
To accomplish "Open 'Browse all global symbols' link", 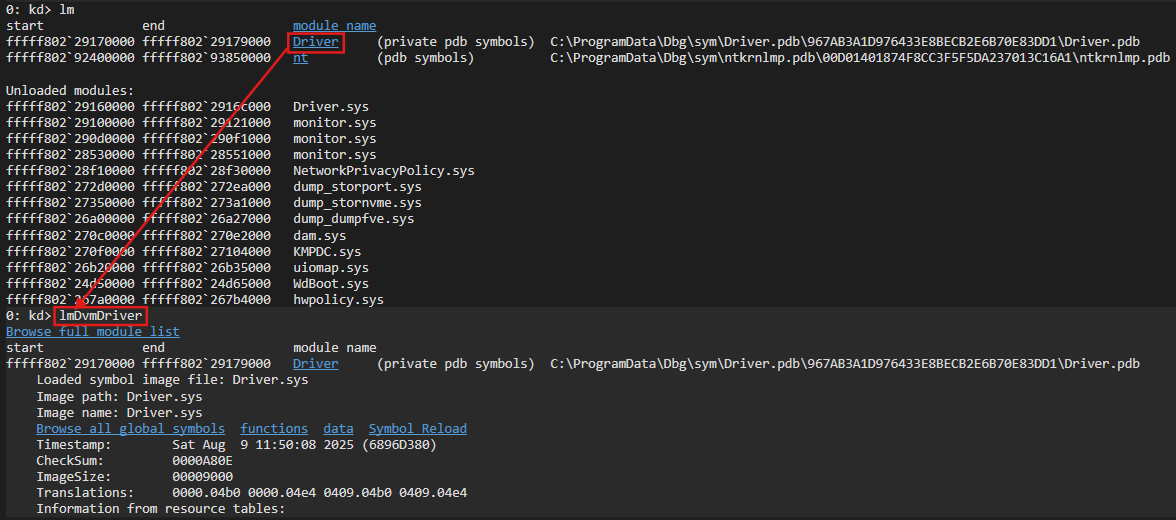I will pyautogui.click(x=131, y=428).
